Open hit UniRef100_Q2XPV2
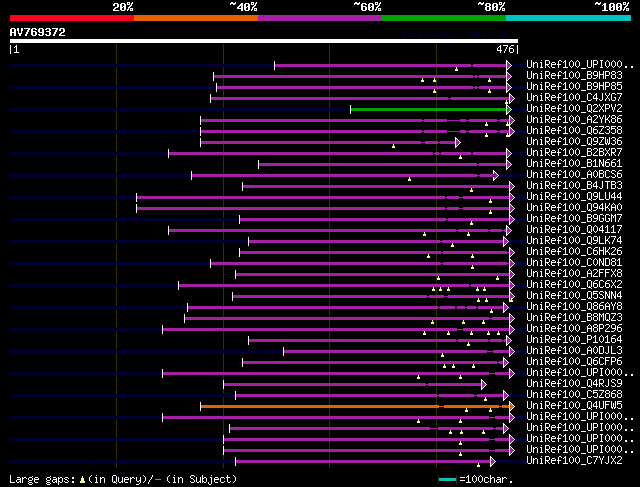Viewport: 640px width, 487px height. point(574,109)
